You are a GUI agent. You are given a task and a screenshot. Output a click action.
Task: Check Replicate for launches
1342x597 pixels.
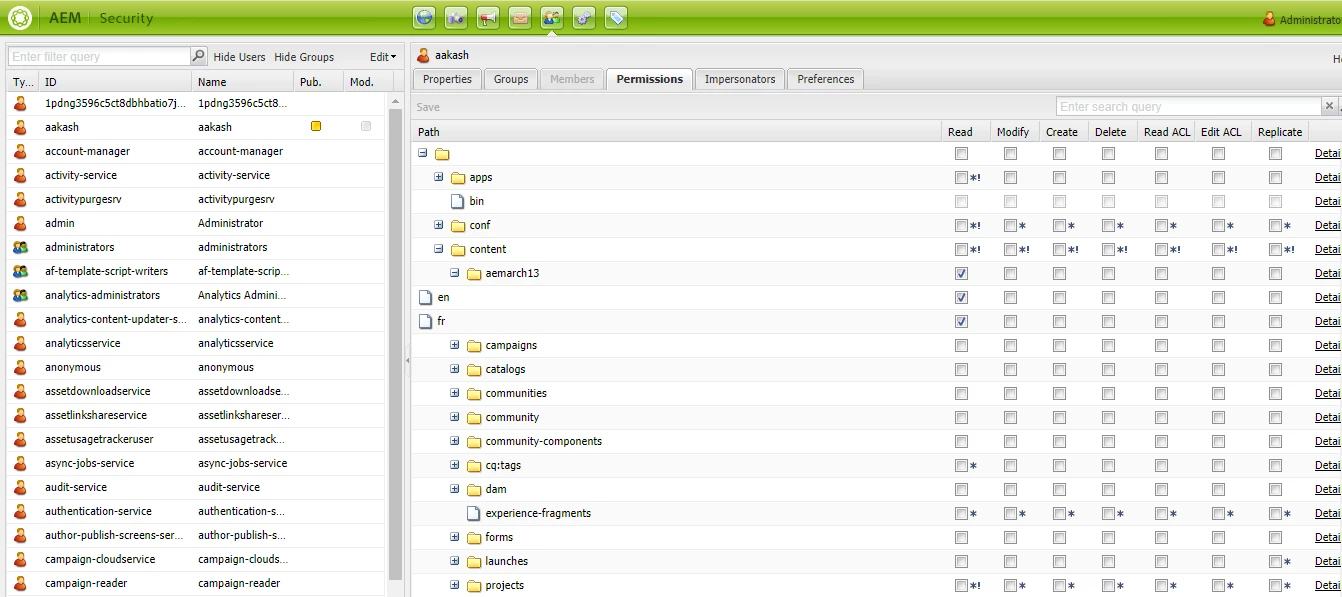(x=1275, y=561)
